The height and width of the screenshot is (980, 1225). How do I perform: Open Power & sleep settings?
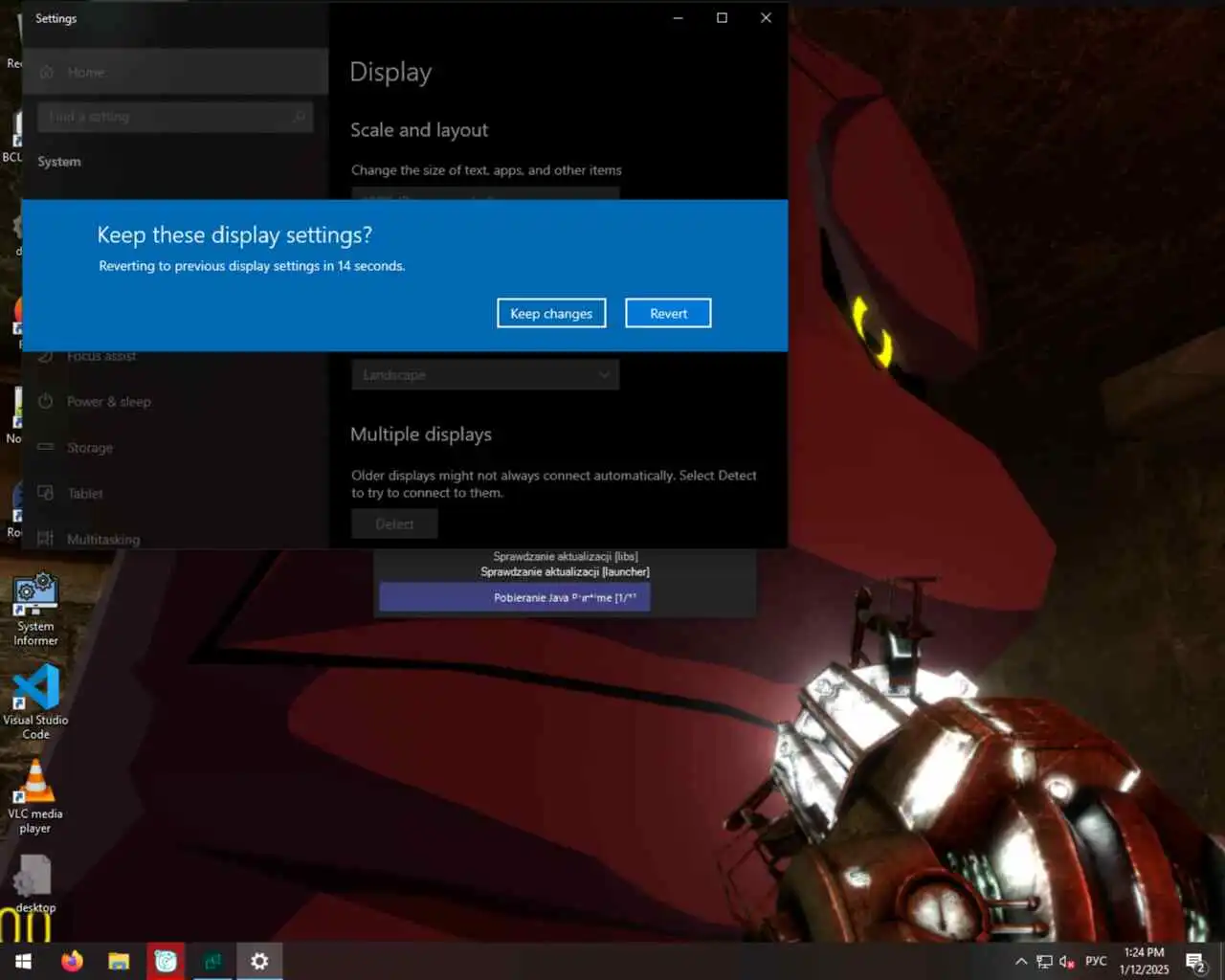pos(175,402)
